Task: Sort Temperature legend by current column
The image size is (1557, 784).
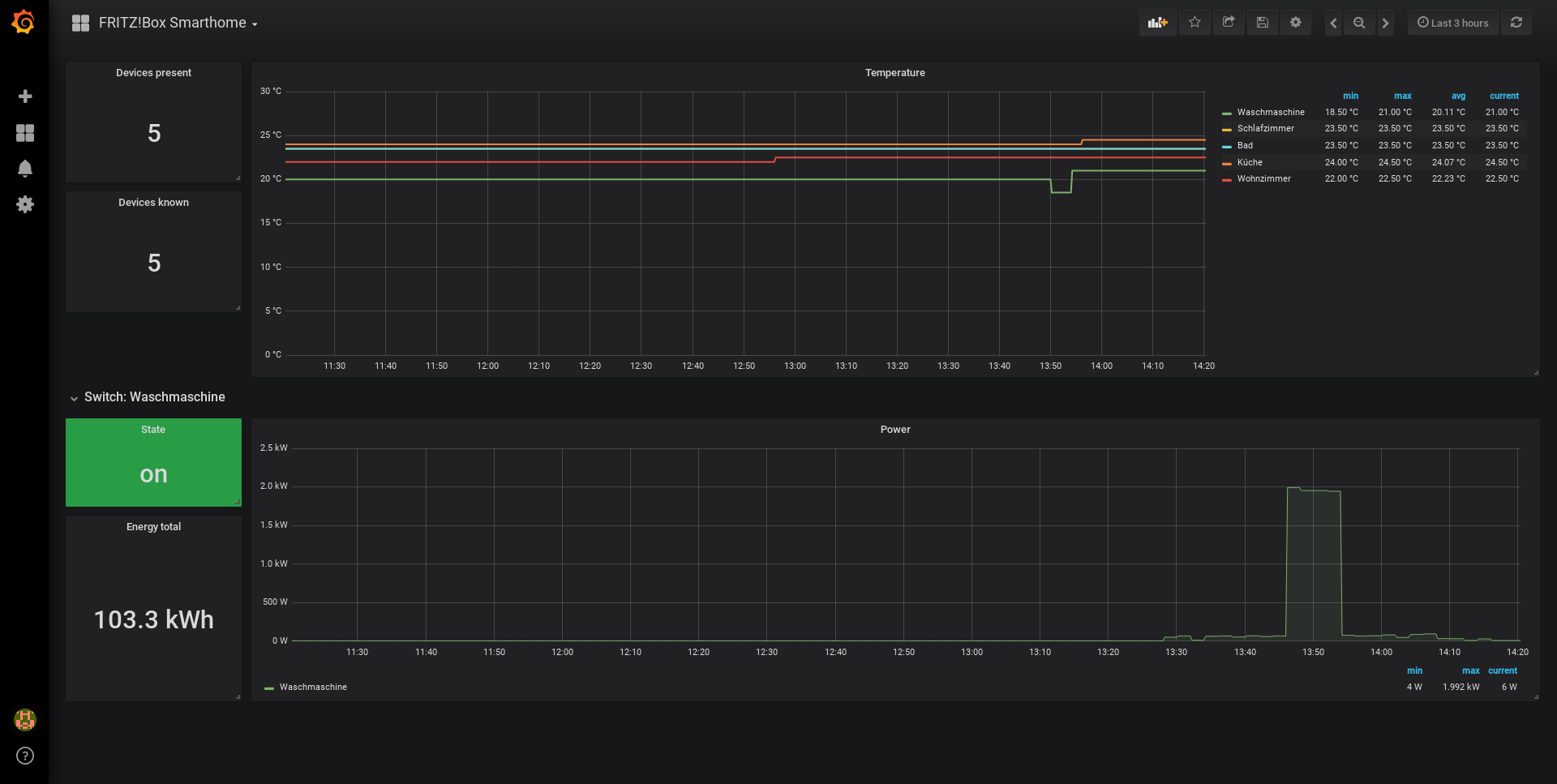Action: 1503,96
